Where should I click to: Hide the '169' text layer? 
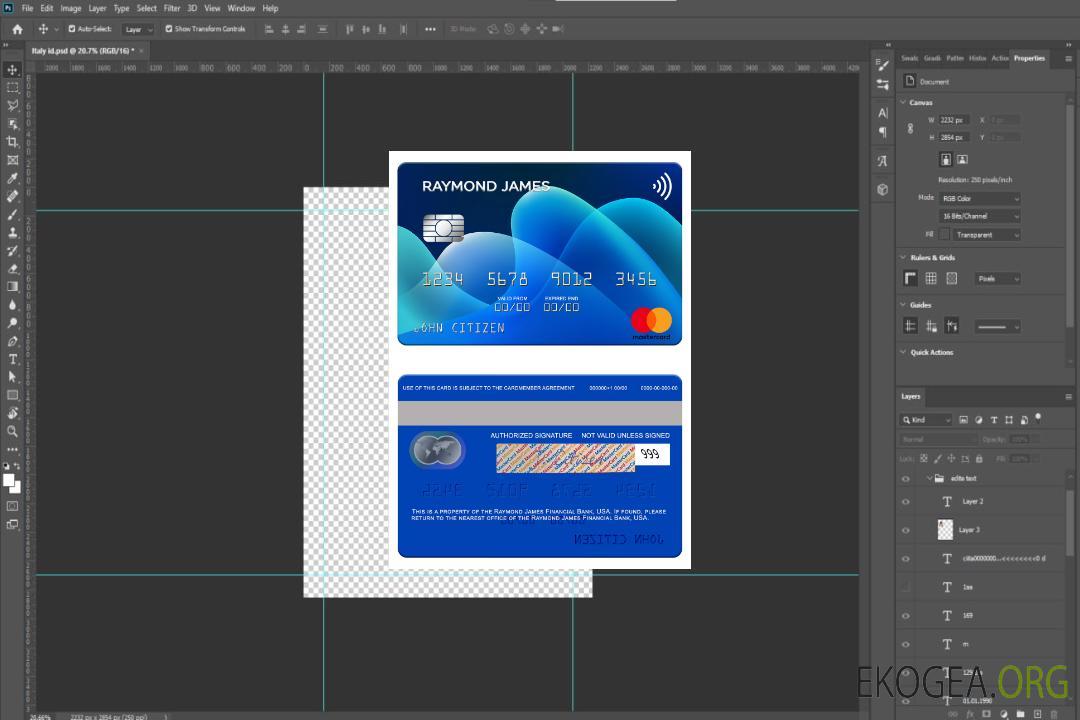[x=906, y=616]
